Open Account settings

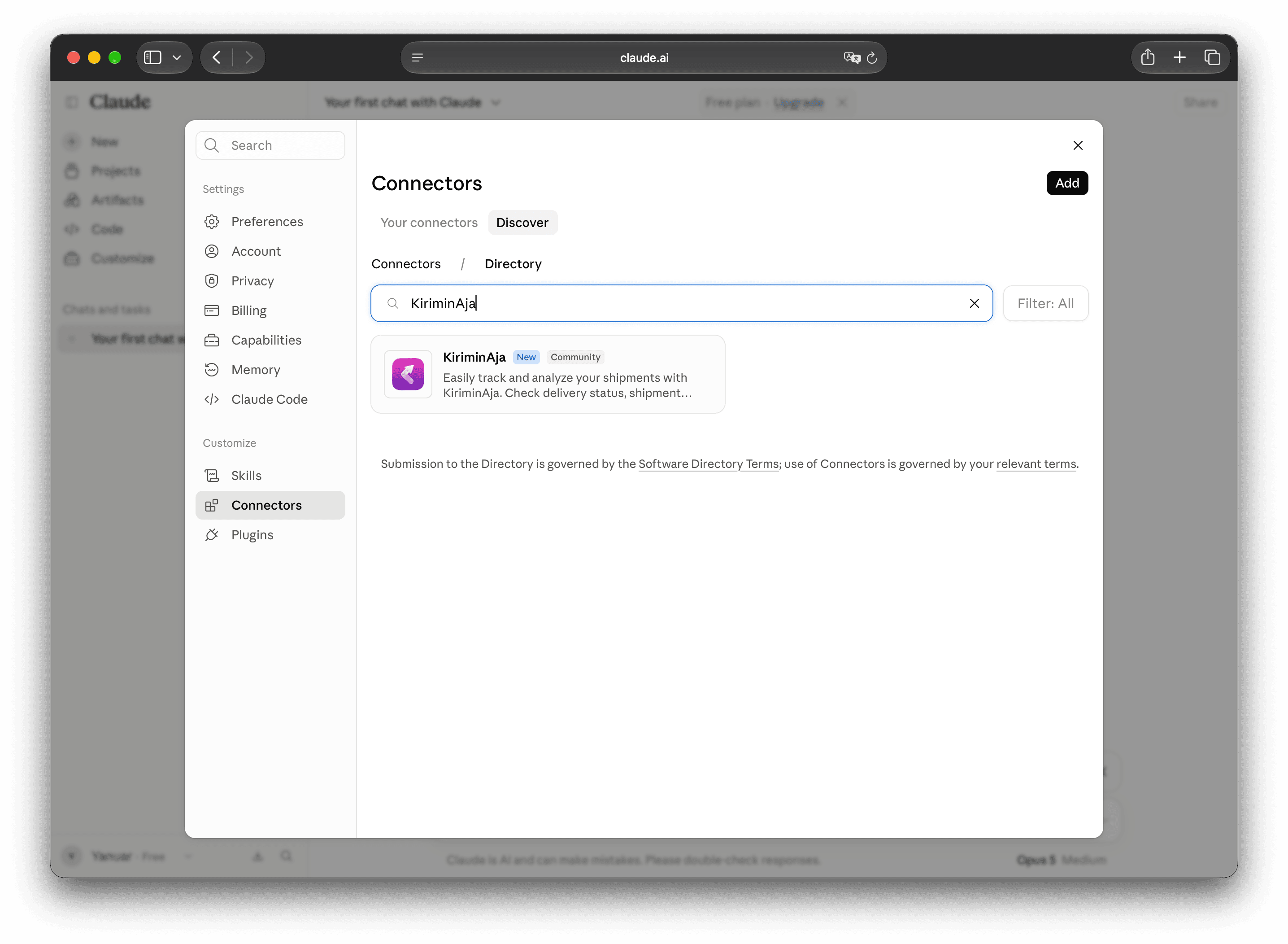[270, 251]
